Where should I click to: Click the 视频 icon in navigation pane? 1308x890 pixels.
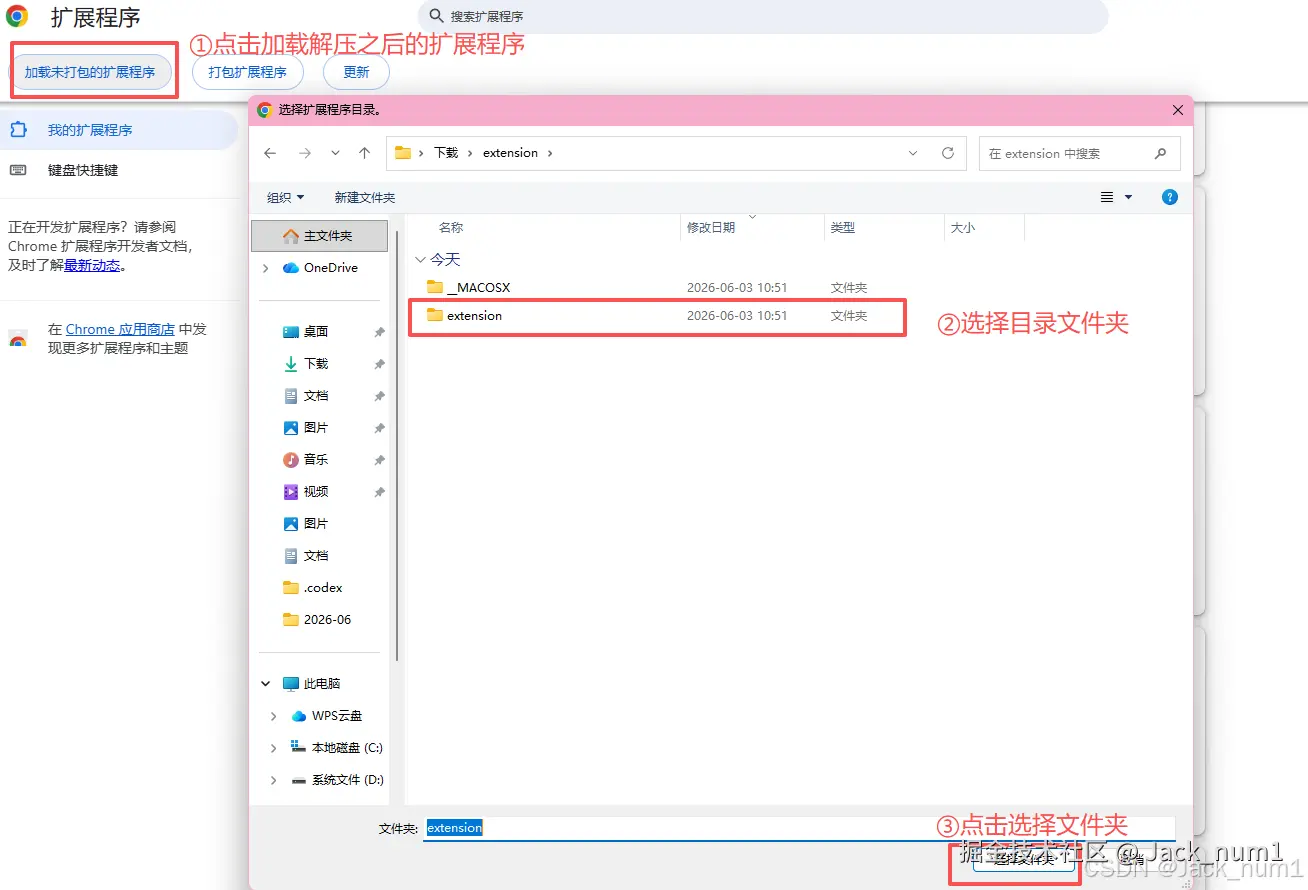(x=291, y=492)
